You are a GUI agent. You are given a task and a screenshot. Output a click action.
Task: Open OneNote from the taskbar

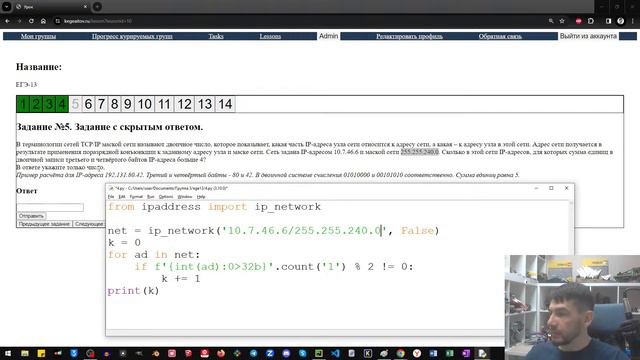coord(466,353)
